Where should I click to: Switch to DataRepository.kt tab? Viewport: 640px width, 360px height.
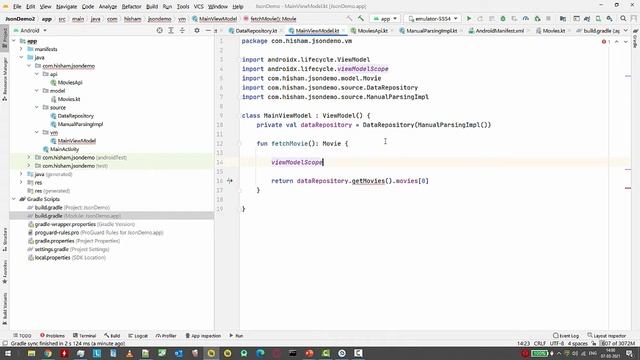[x=256, y=31]
